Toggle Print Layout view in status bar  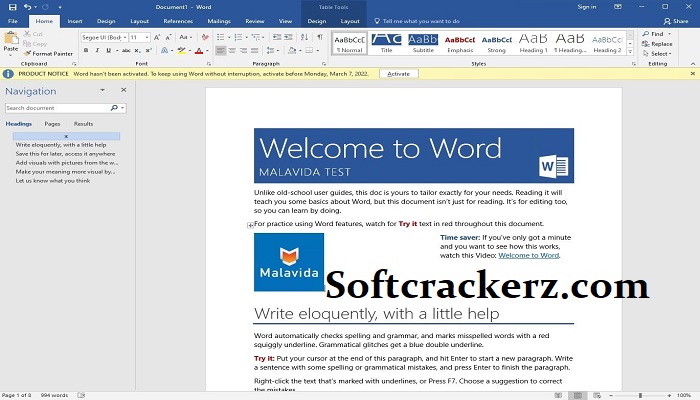click(x=578, y=395)
